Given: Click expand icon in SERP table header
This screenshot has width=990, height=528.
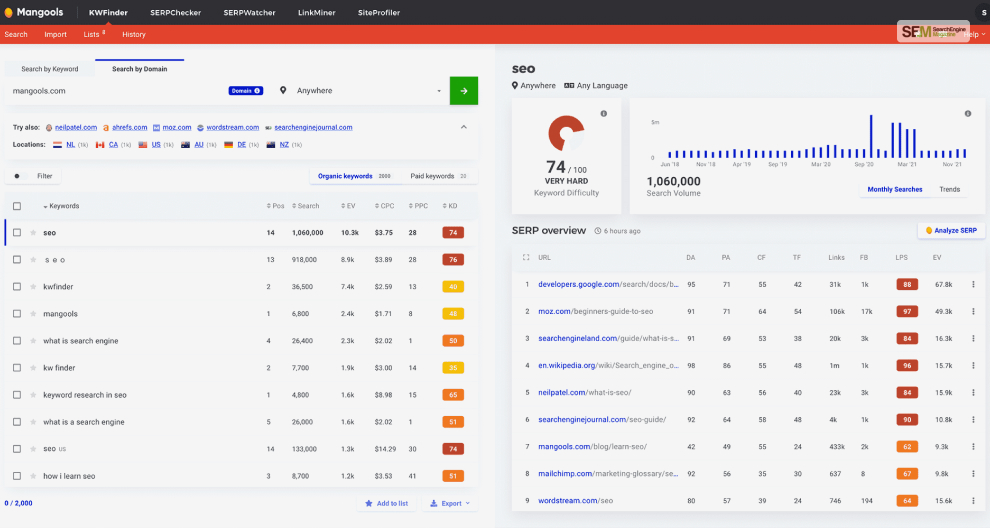Looking at the screenshot, I should 526,258.
